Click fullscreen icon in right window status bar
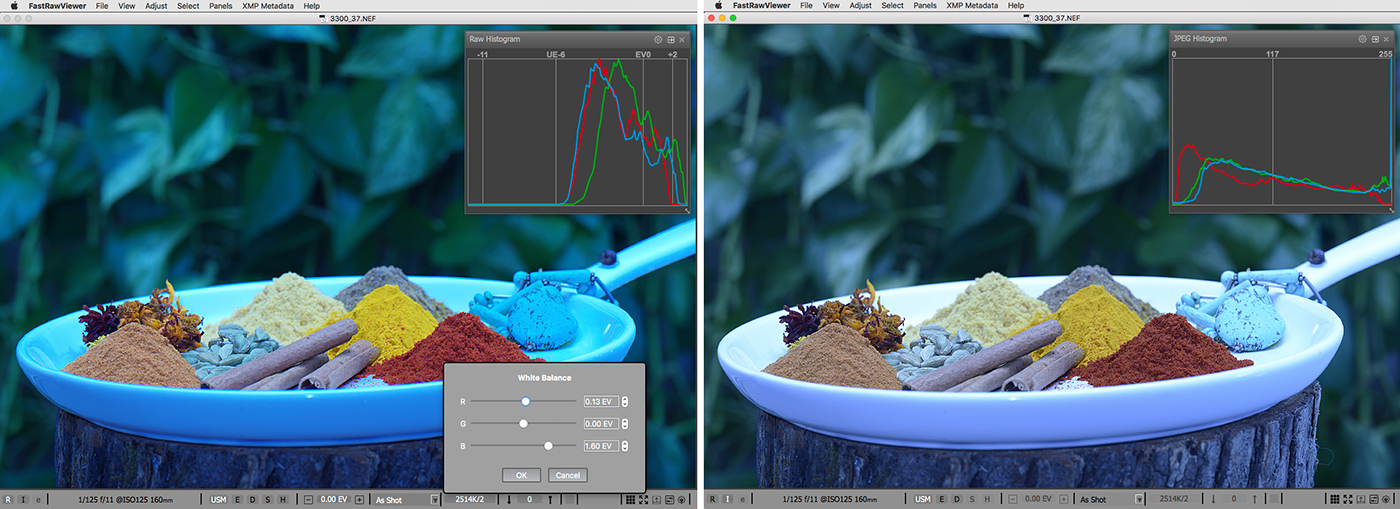Image resolution: width=1400 pixels, height=509 pixels. point(1349,499)
